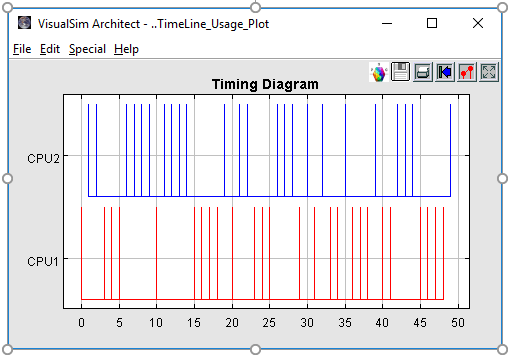Click the x-axis tick label 50
515x362 pixels.
[x=458, y=322]
